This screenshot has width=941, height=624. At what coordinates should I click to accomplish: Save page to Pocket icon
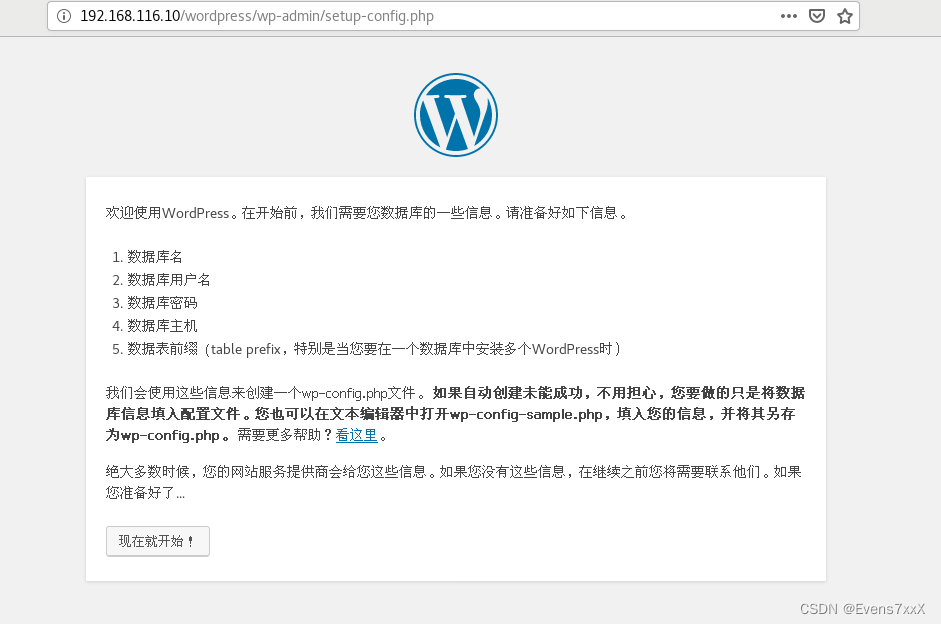click(817, 16)
